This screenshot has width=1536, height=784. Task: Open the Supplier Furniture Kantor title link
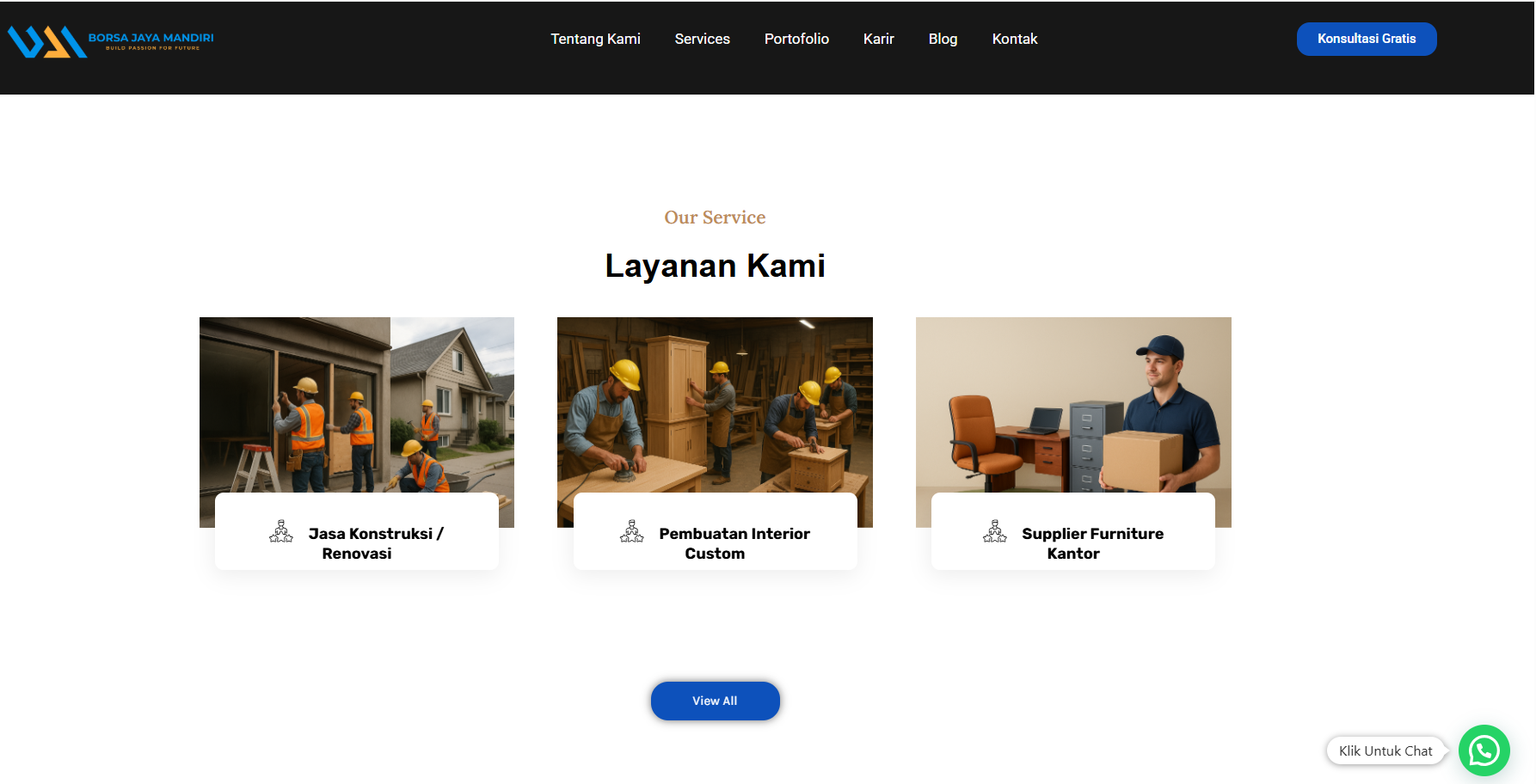[x=1091, y=543]
